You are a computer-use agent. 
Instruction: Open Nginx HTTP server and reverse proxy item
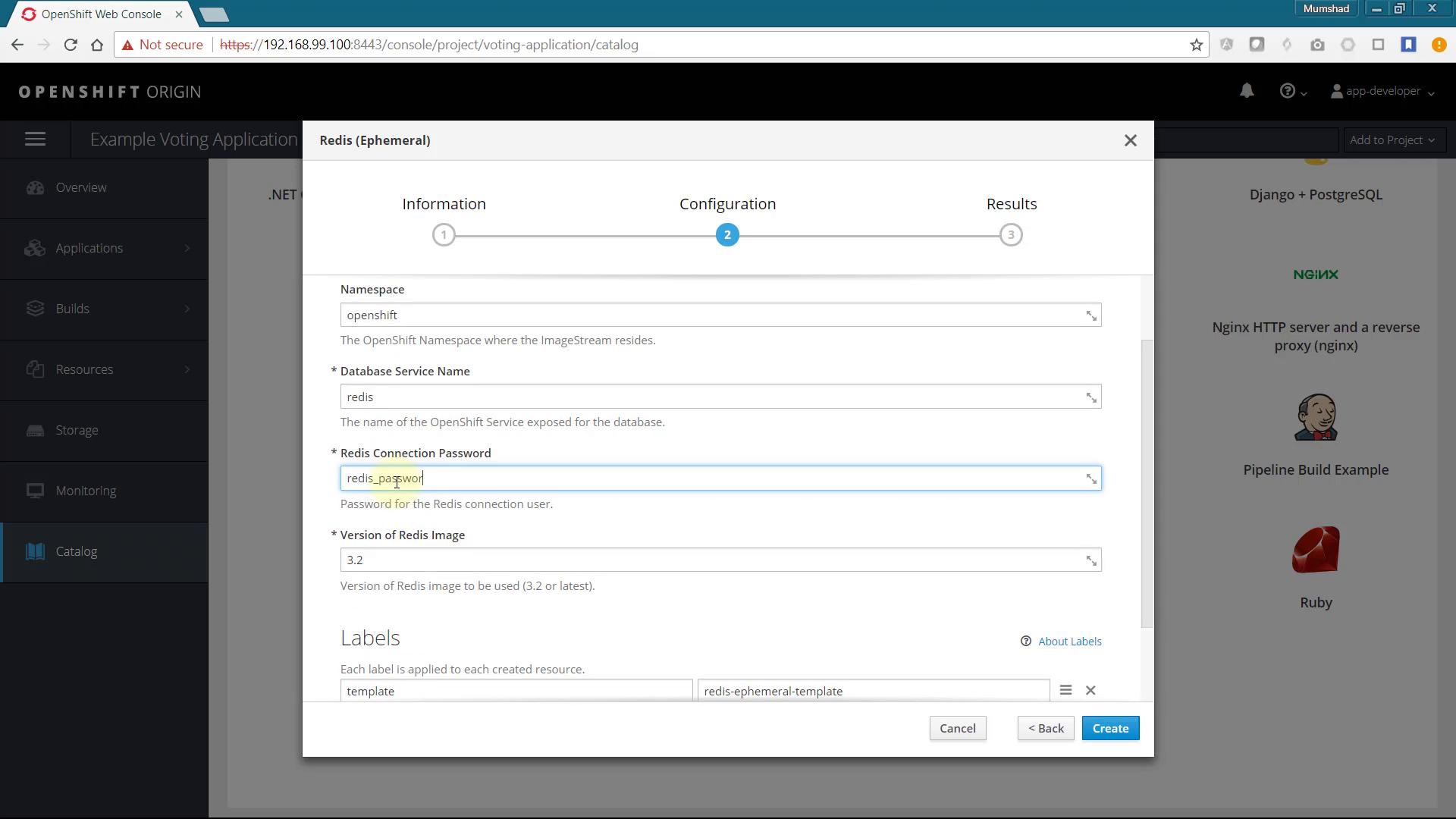pyautogui.click(x=1316, y=337)
